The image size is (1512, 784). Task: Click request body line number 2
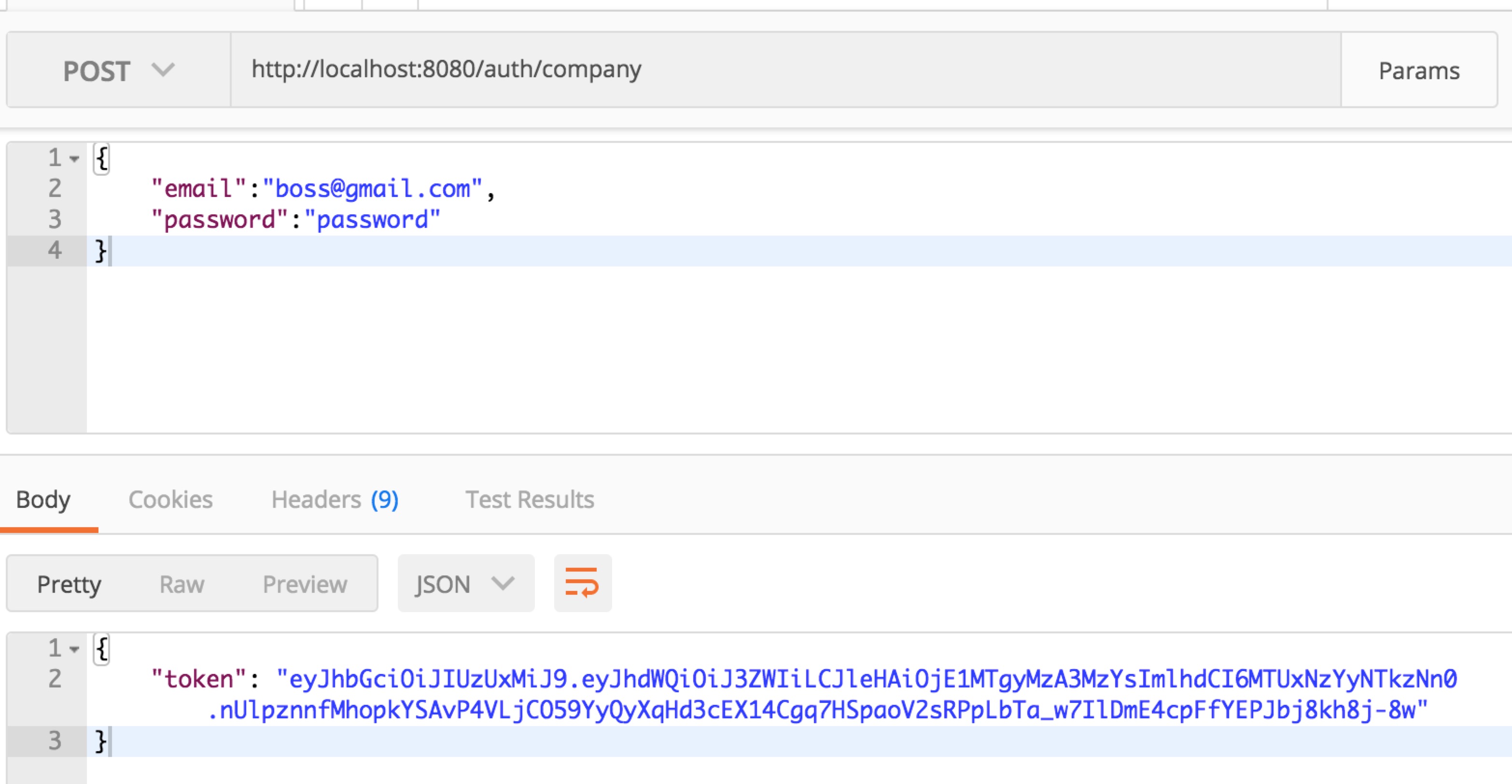55,188
